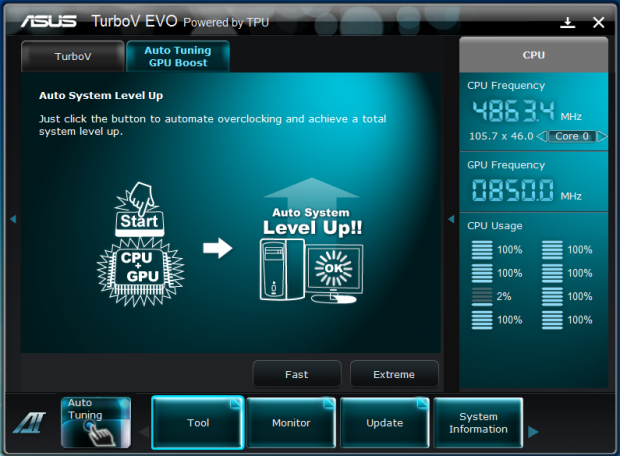The image size is (620, 456).
Task: Select previous core with left arrow
Action: [541, 136]
